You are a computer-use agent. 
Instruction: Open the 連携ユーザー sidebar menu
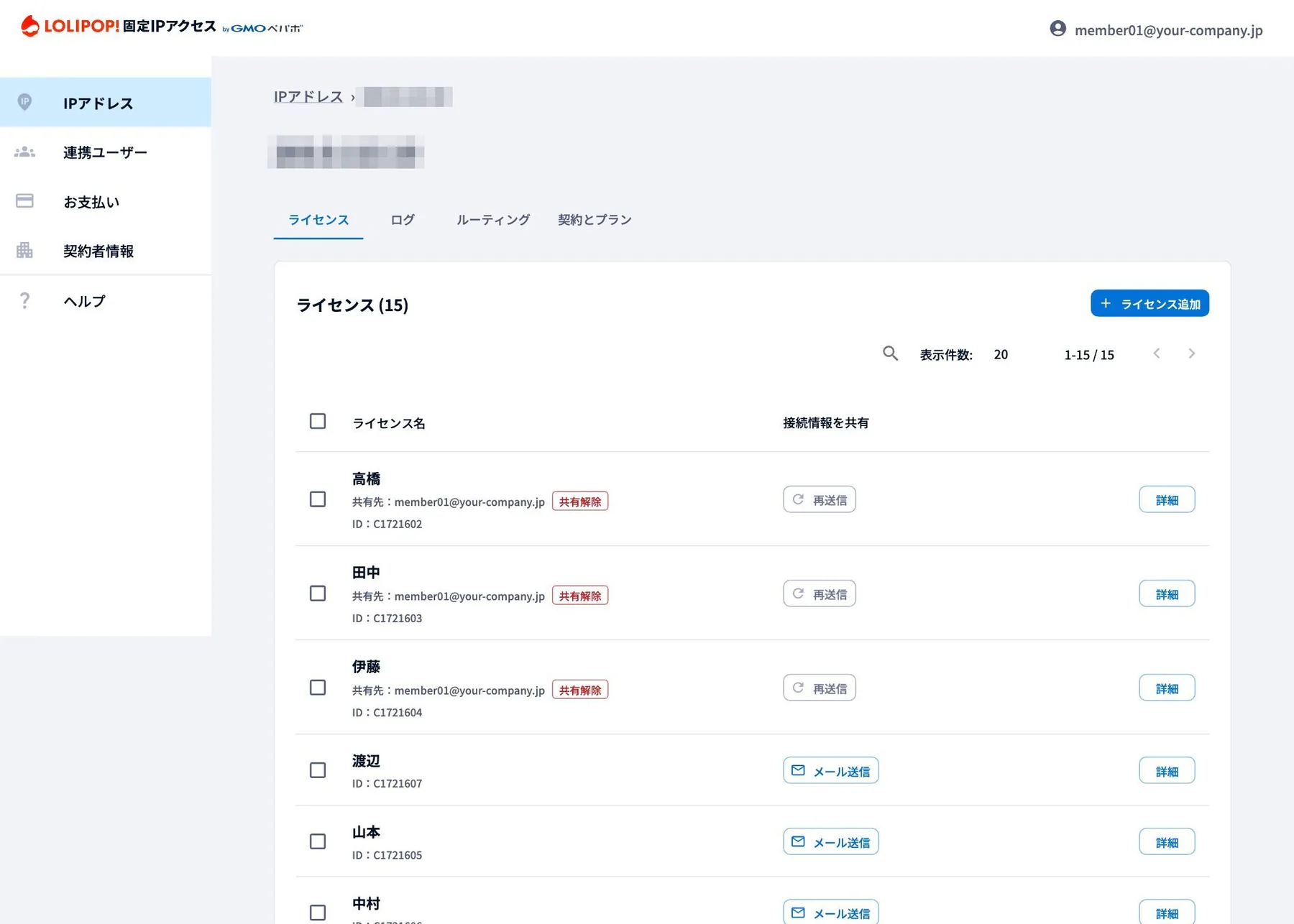106,152
